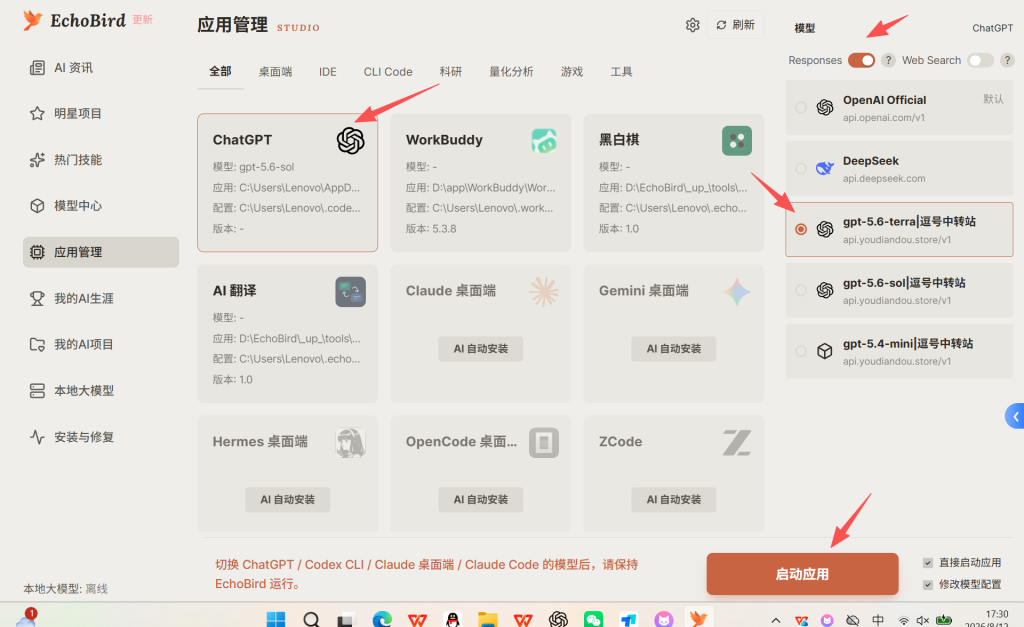Open the Windows Start menu
The width and height of the screenshot is (1024, 627).
click(276, 619)
